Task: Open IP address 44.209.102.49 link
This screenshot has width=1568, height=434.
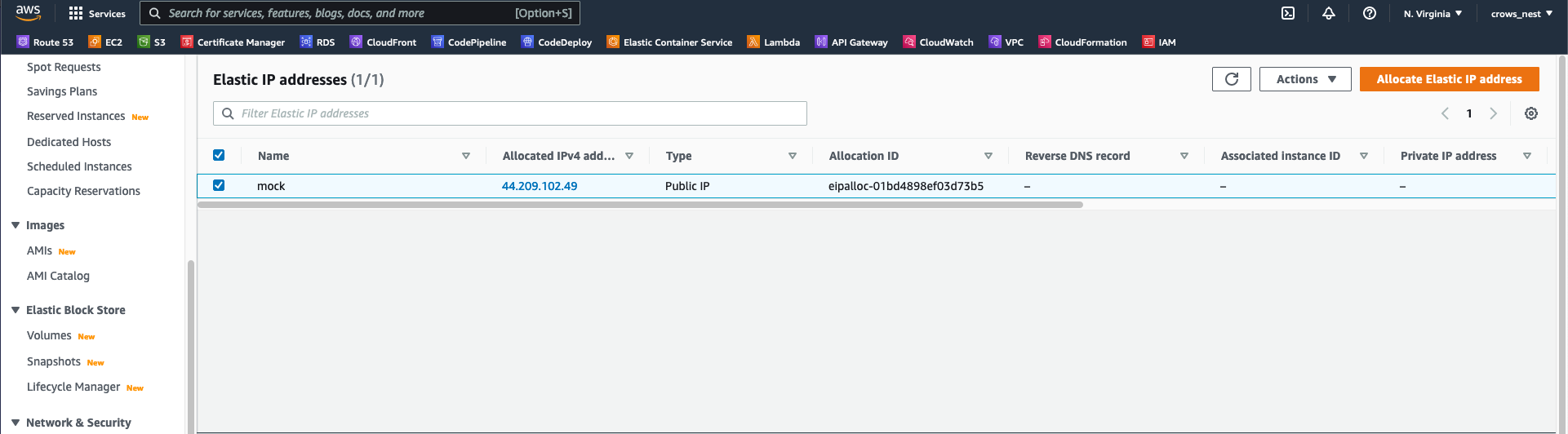Action: 540,186
